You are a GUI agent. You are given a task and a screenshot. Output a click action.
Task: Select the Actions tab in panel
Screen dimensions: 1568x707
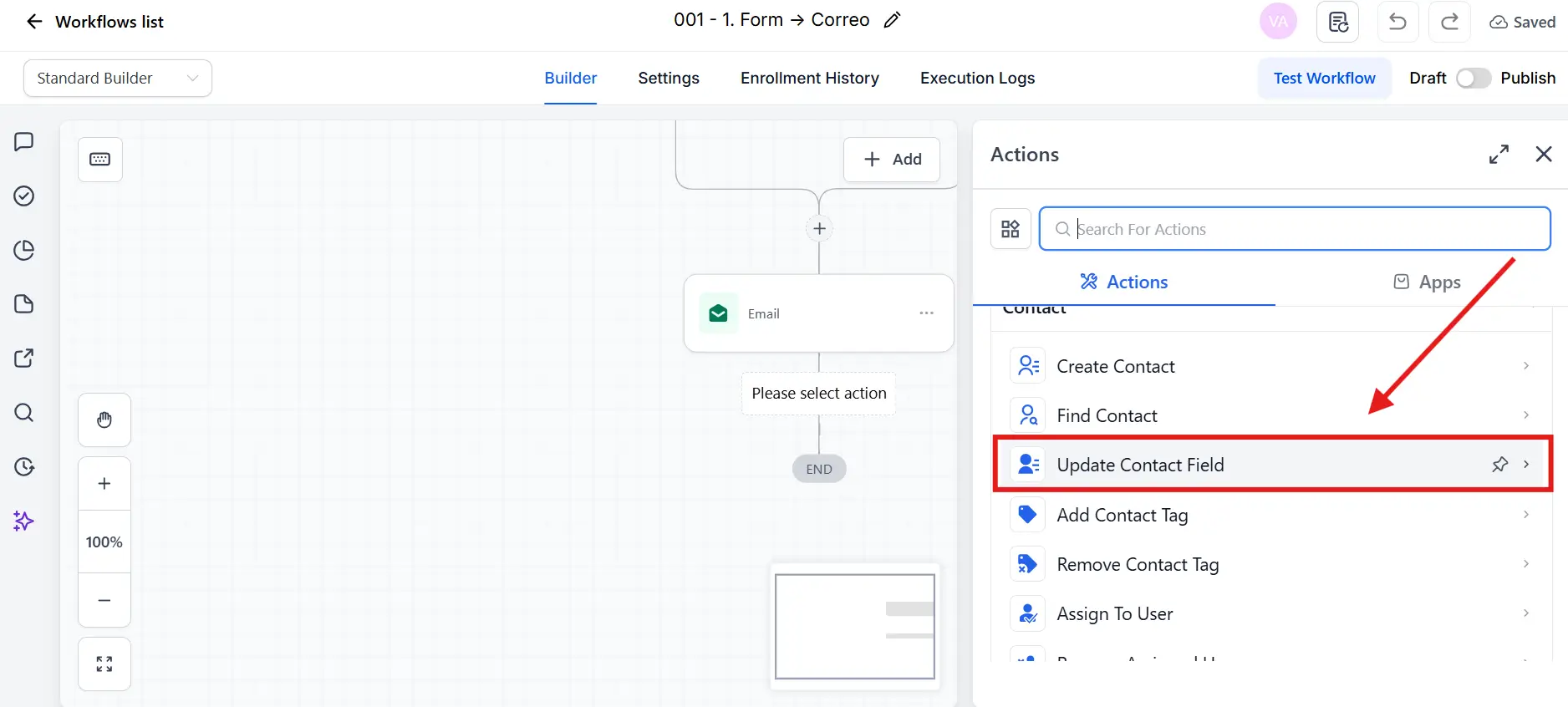[1124, 282]
